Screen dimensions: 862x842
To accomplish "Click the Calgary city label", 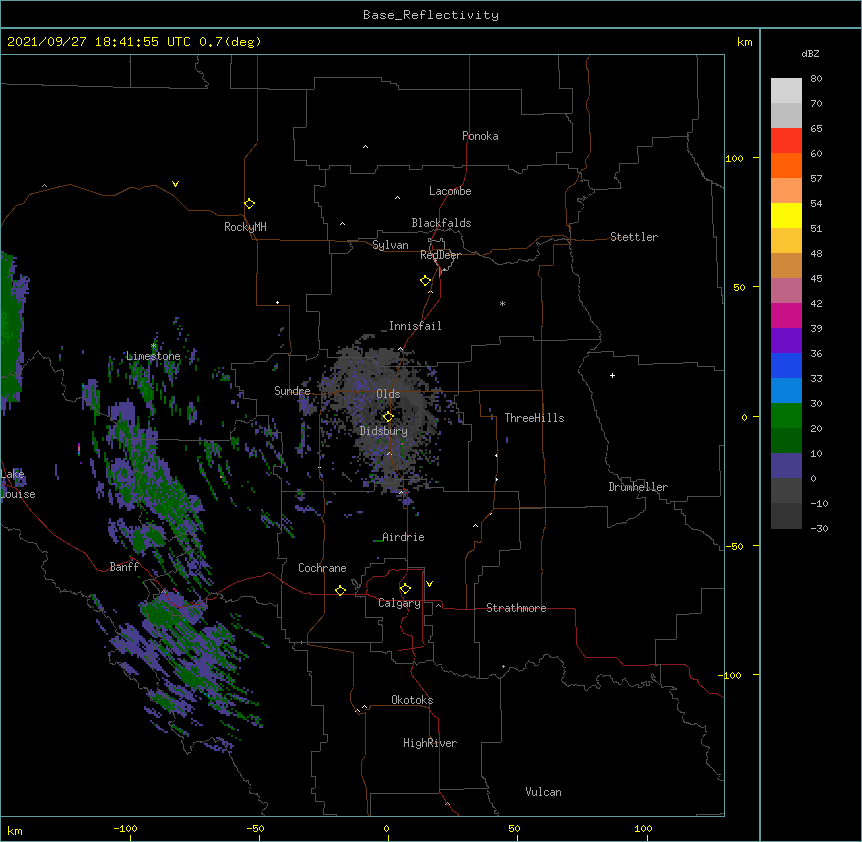I will [x=399, y=603].
